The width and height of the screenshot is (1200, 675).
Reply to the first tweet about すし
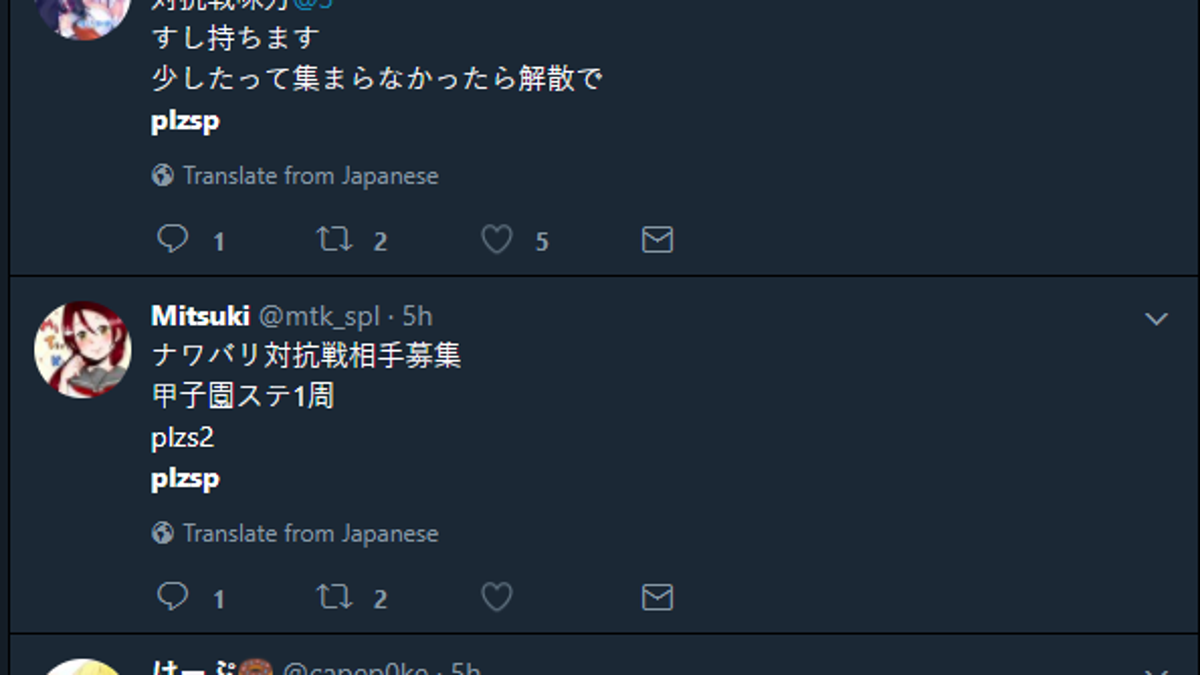[173, 239]
